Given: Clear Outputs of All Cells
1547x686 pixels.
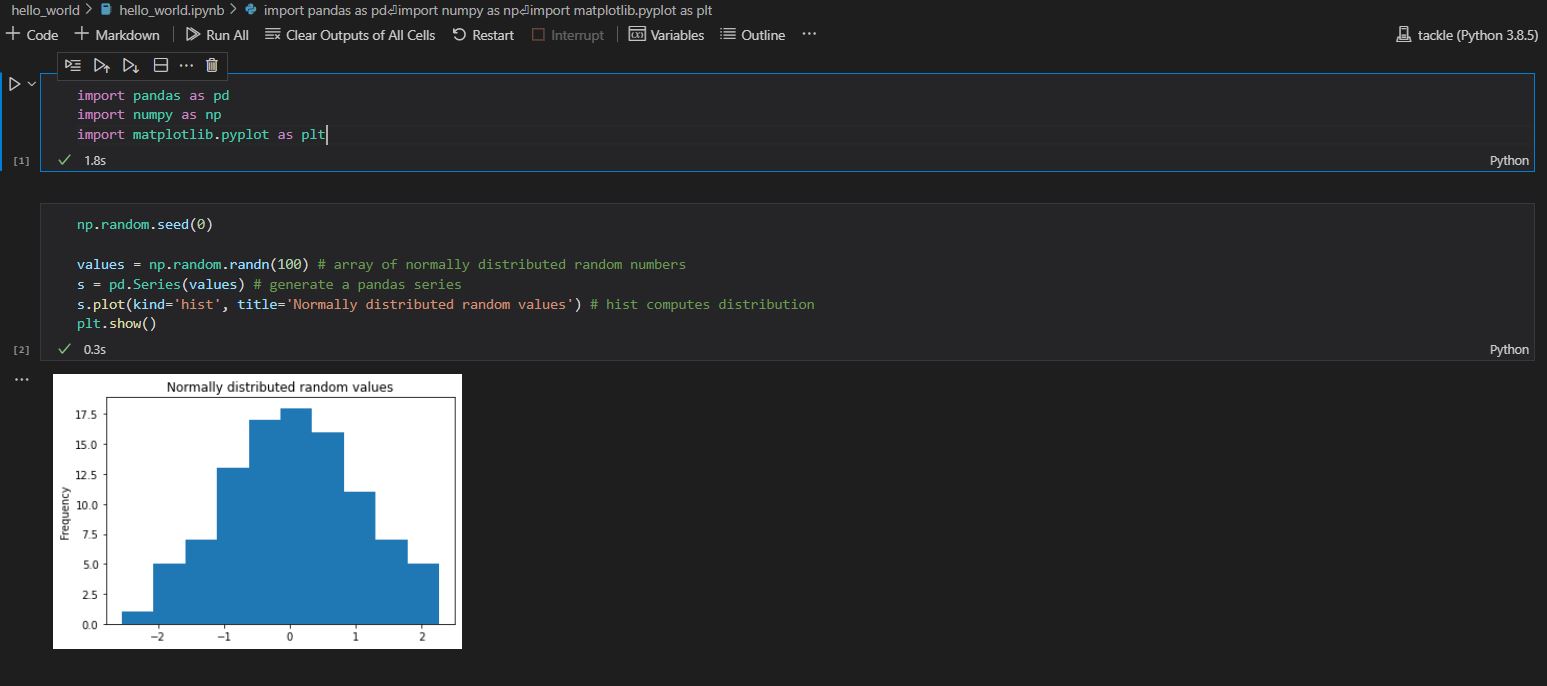Looking at the screenshot, I should pos(350,35).
